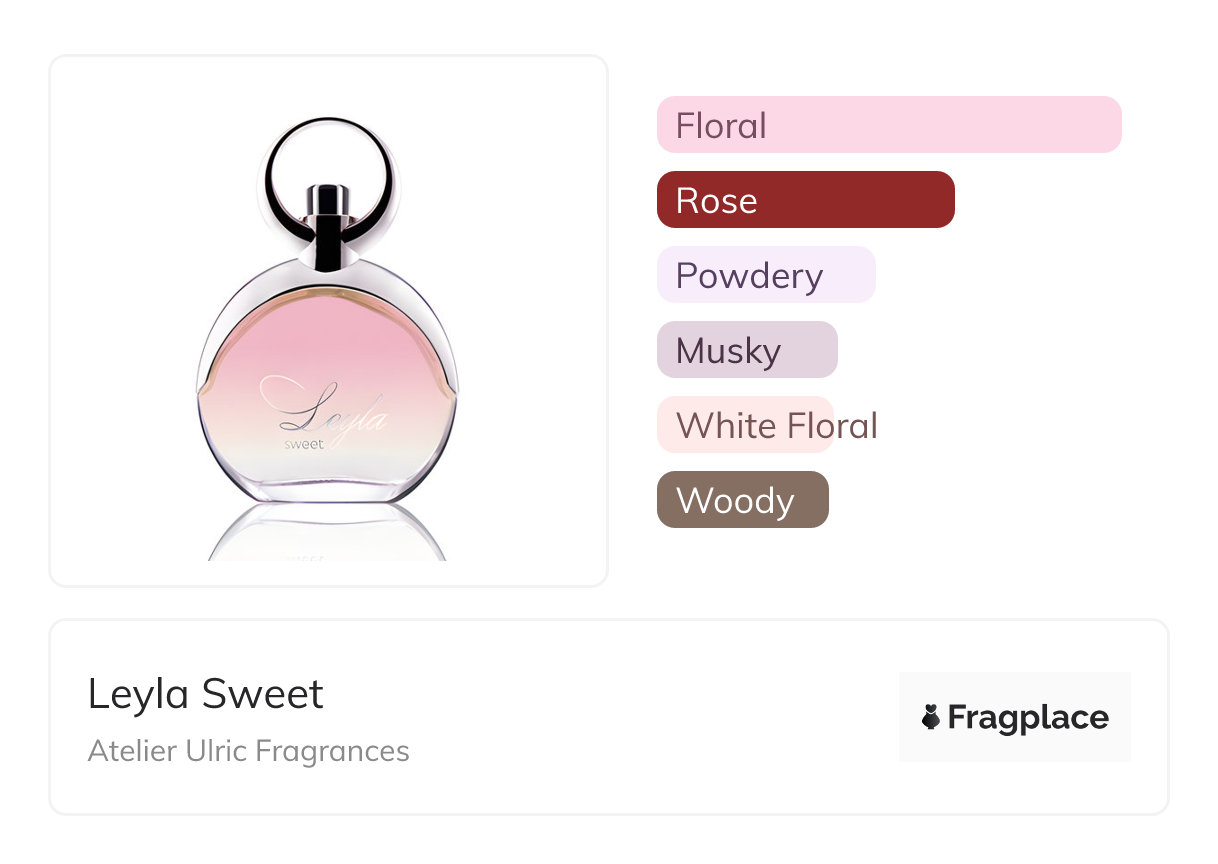
Task: Click the brown Woody accord bar
Action: [742, 500]
